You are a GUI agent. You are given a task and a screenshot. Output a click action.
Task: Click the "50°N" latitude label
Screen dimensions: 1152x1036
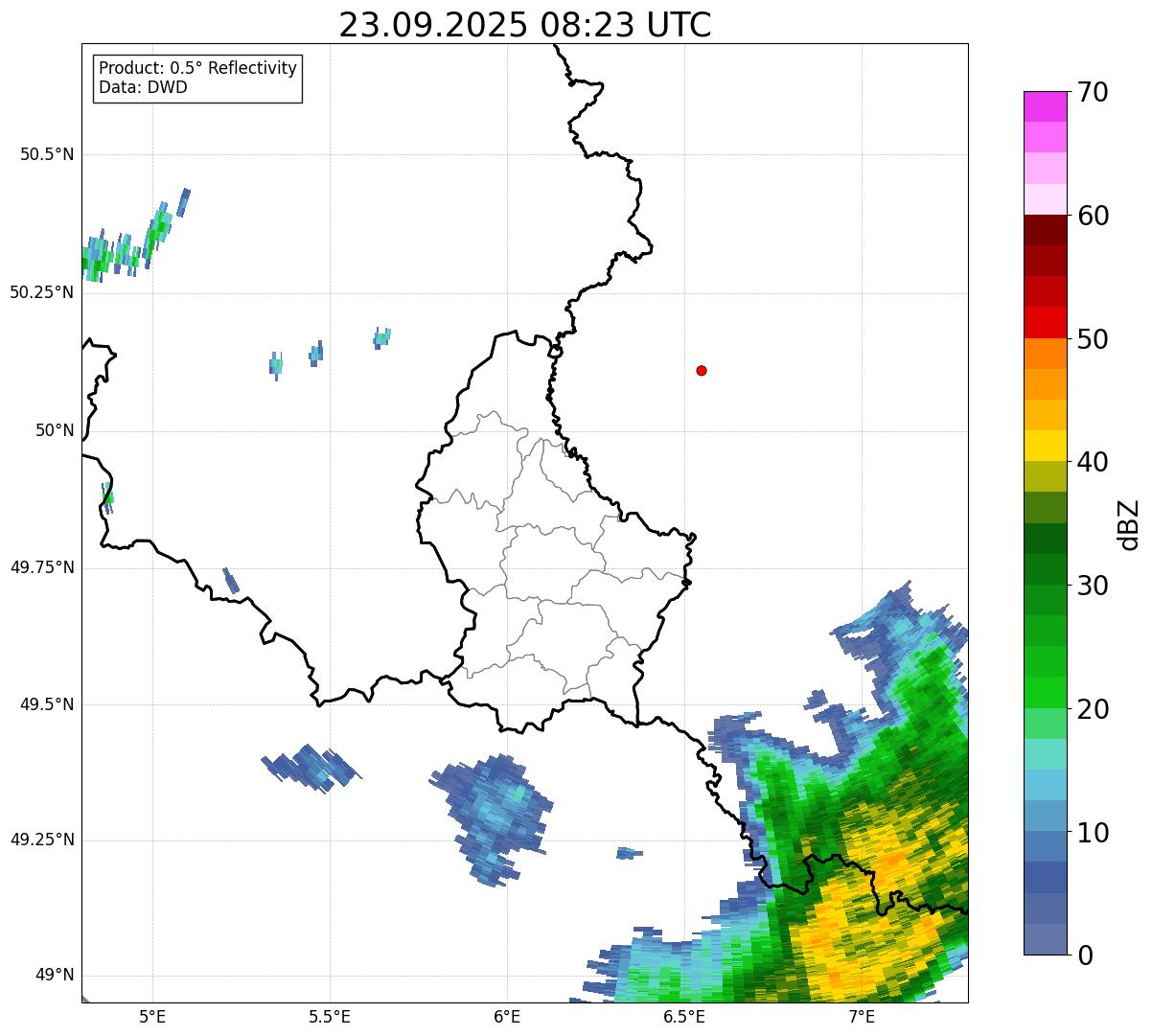(x=55, y=430)
